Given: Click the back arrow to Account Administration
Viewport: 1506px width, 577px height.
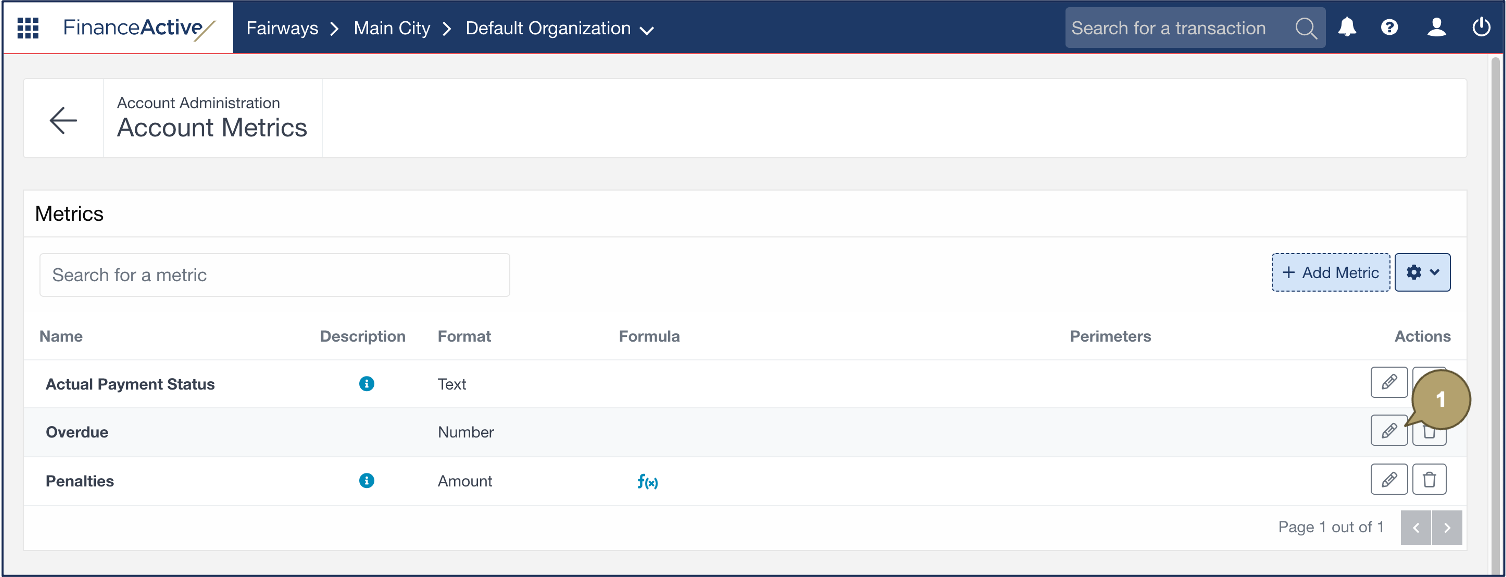Looking at the screenshot, I should pos(63,120).
